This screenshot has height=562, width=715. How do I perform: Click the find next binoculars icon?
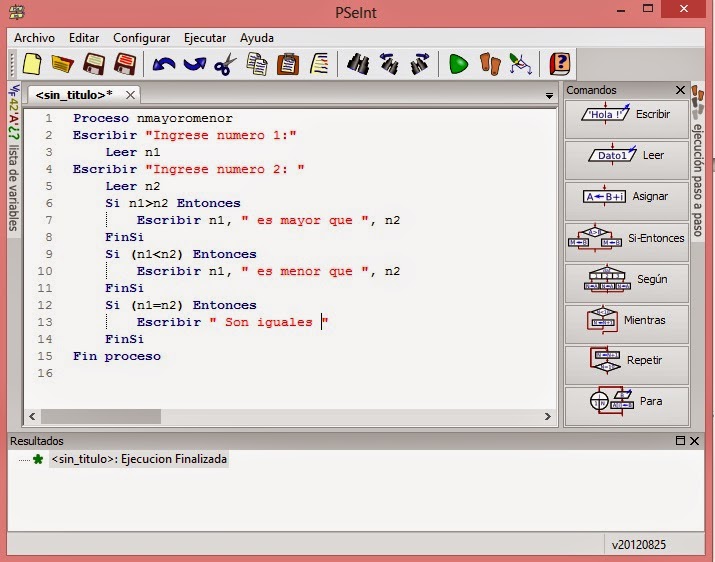pos(420,64)
